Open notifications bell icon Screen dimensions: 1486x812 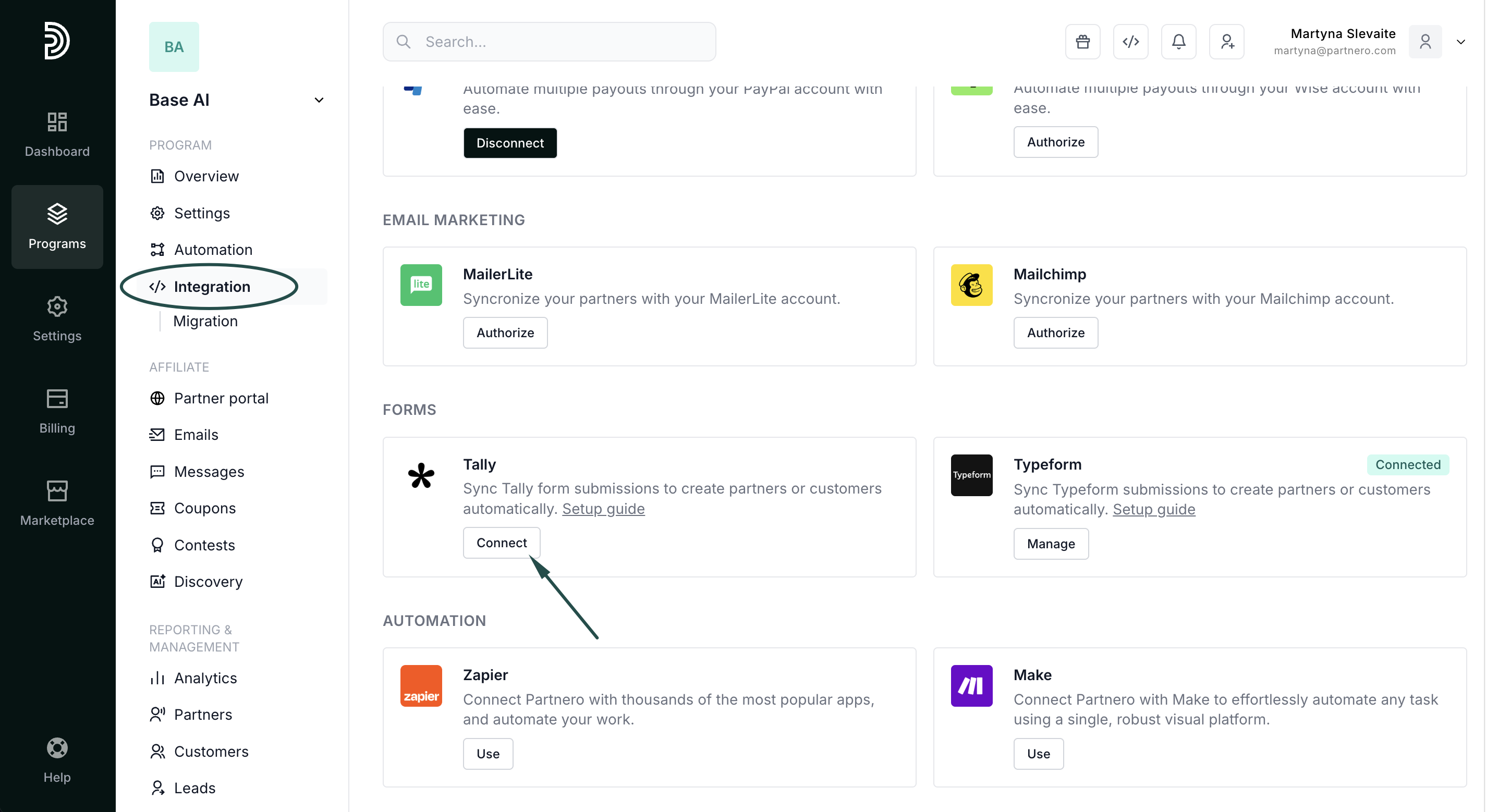click(1178, 42)
